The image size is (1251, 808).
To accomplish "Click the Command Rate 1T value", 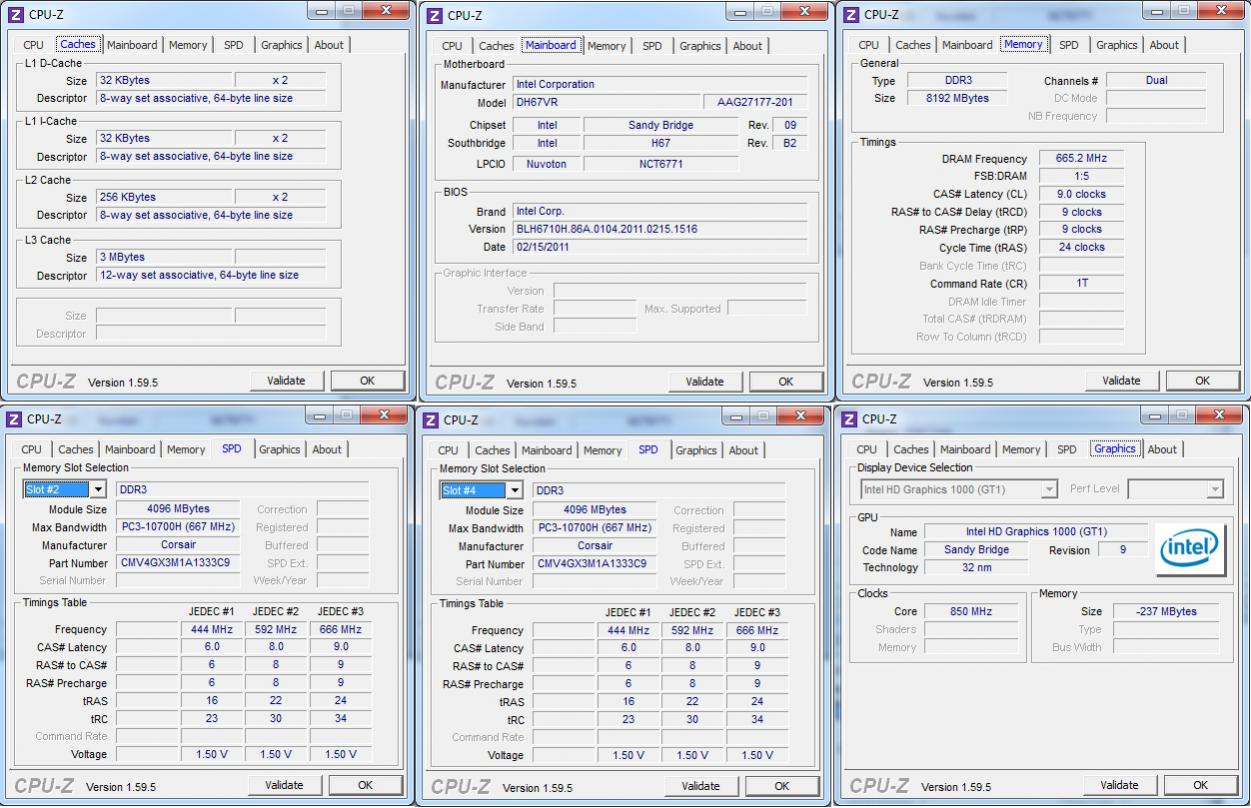I will point(1081,284).
